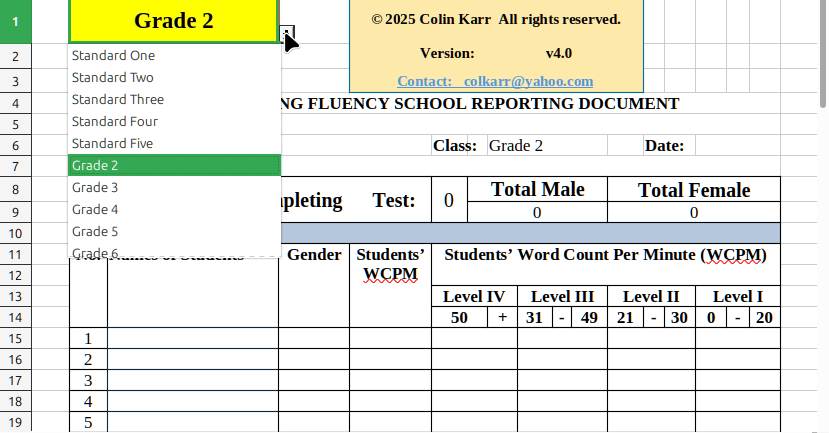Select the Test count cell showing 0
The image size is (829, 433).
tap(449, 201)
